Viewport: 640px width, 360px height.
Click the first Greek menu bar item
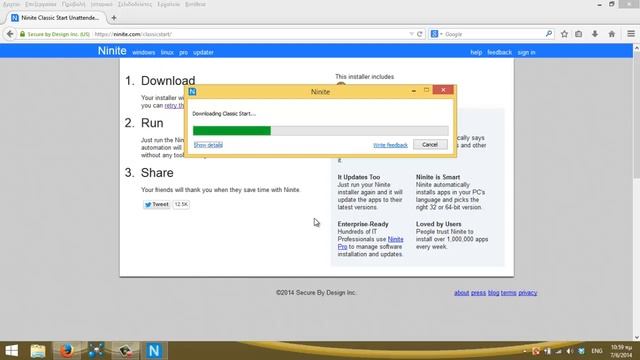pos(11,4)
